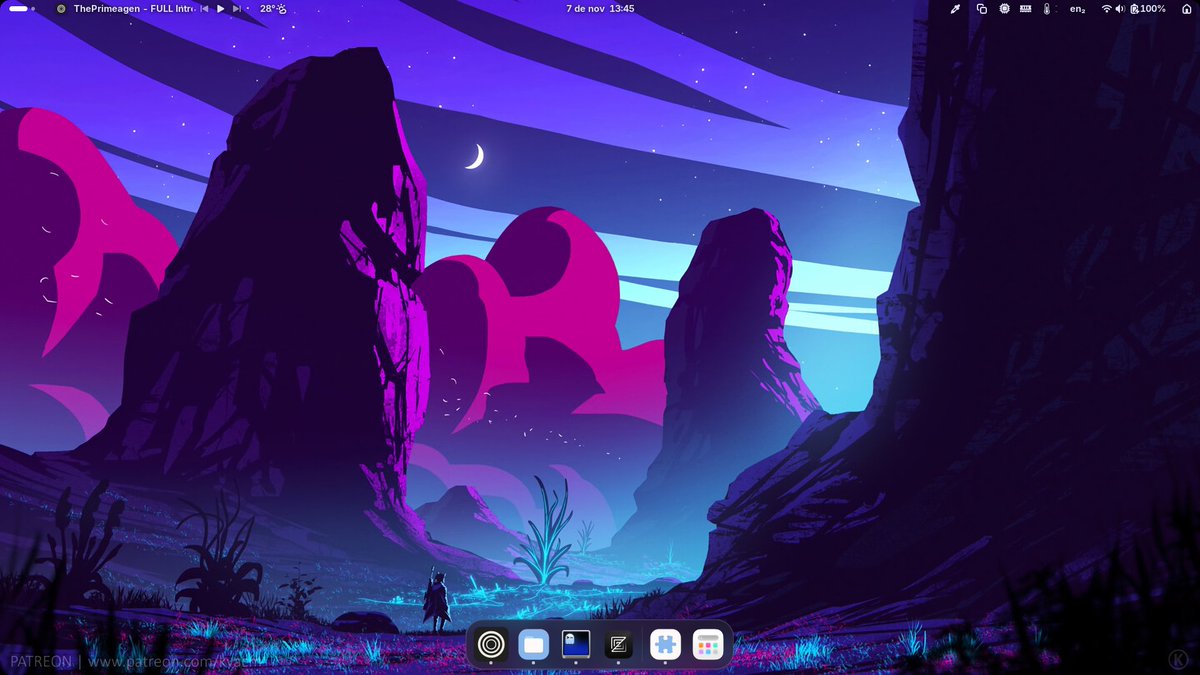1200x675 pixels.
Task: Open the concentric-circles browser in the dock
Action: [x=490, y=644]
